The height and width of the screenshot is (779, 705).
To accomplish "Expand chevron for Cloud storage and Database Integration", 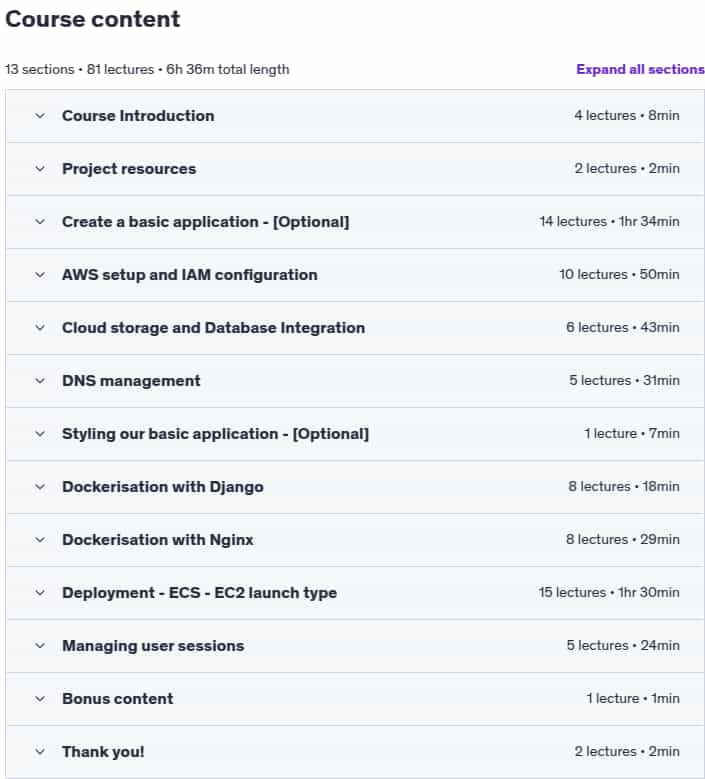I will (x=40, y=328).
